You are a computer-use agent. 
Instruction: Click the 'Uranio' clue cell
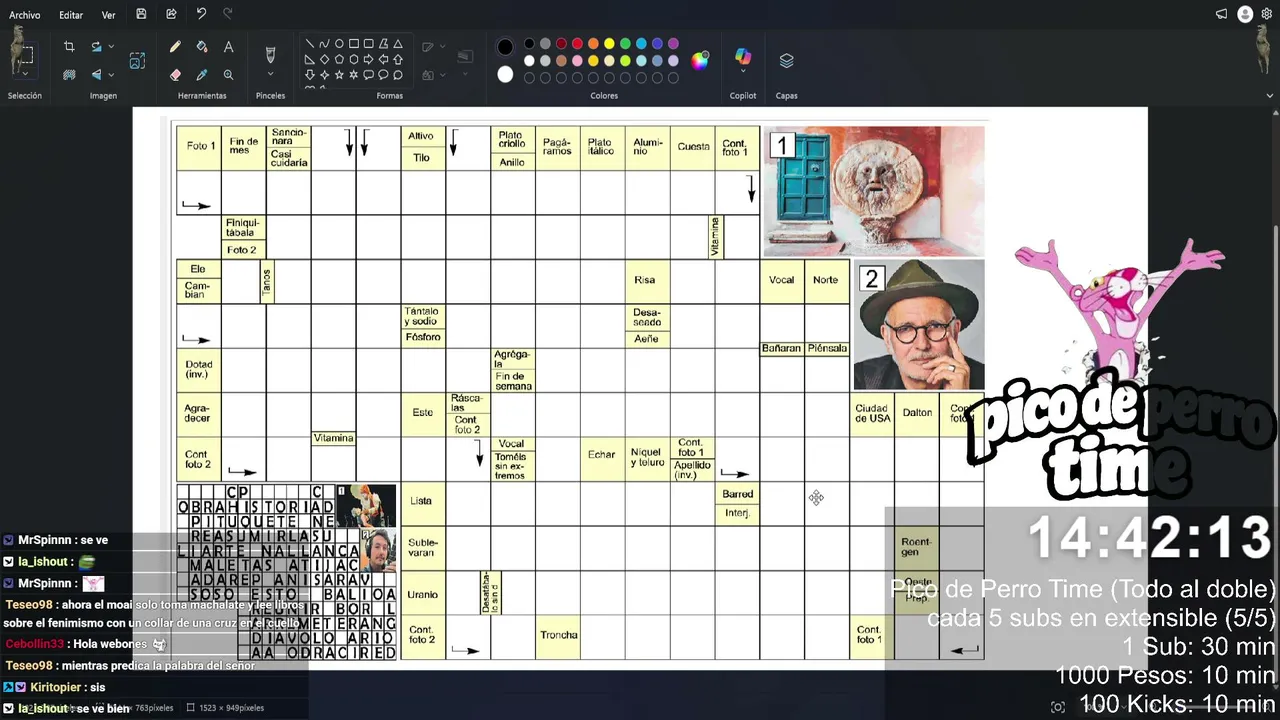tap(423, 594)
